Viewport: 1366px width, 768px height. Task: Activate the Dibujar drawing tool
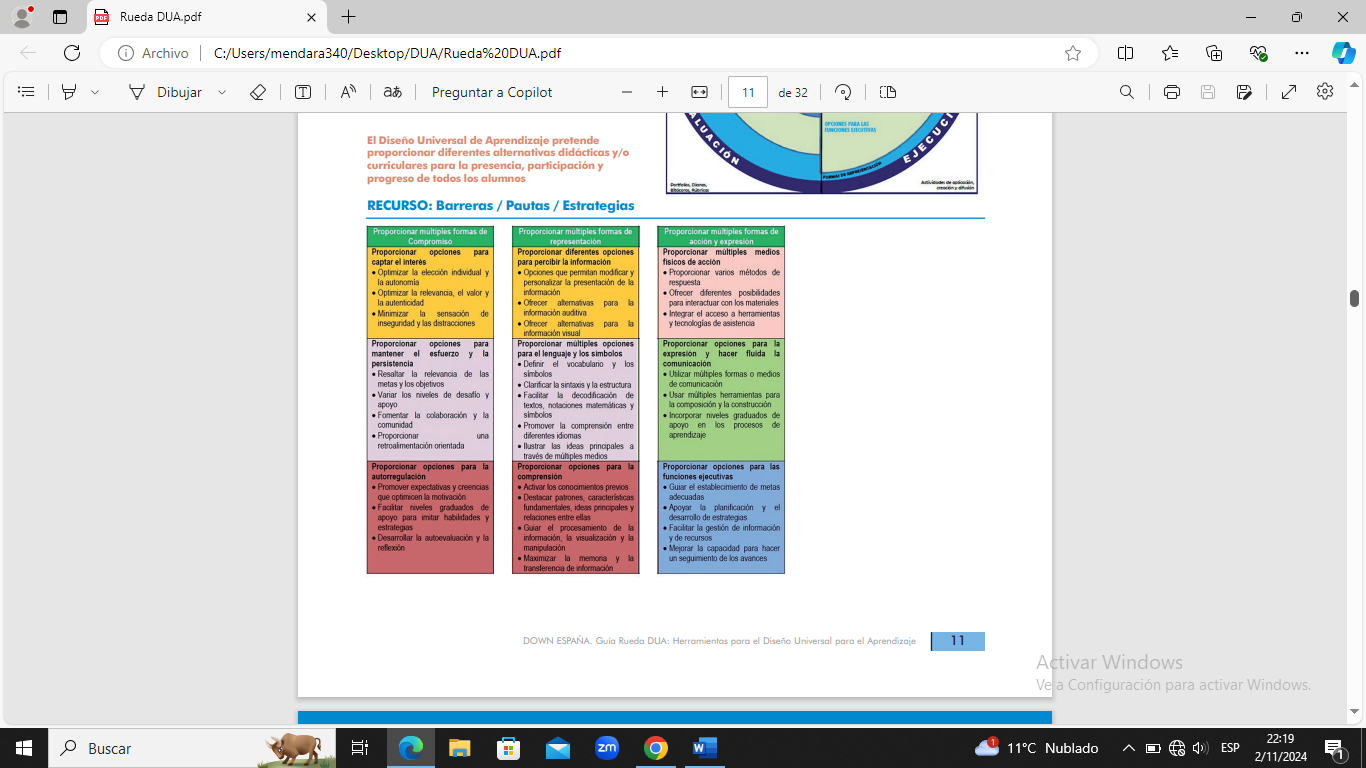click(165, 92)
